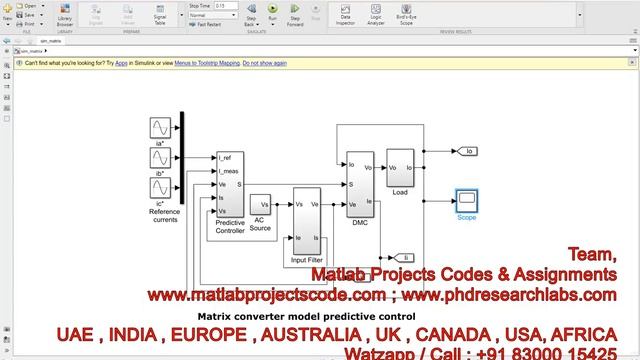Expand the Prepare gallery dropdown arrow
Image resolution: width=640 pixels, height=360 pixels.
[x=182, y=15]
